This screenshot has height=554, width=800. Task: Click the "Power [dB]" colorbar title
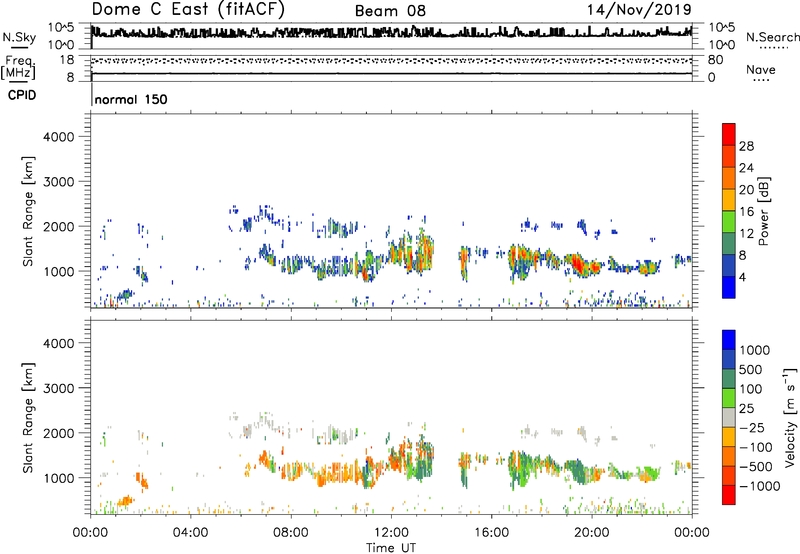click(763, 211)
